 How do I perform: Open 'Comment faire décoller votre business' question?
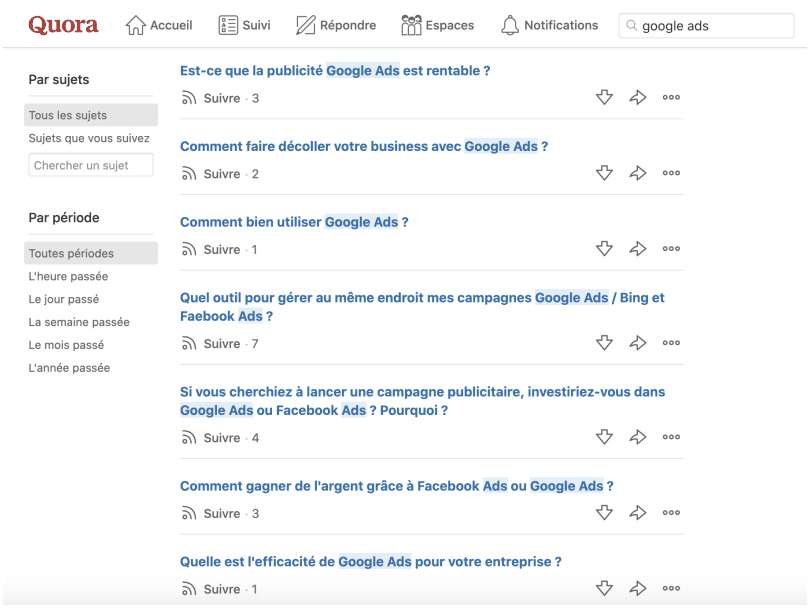pos(364,146)
